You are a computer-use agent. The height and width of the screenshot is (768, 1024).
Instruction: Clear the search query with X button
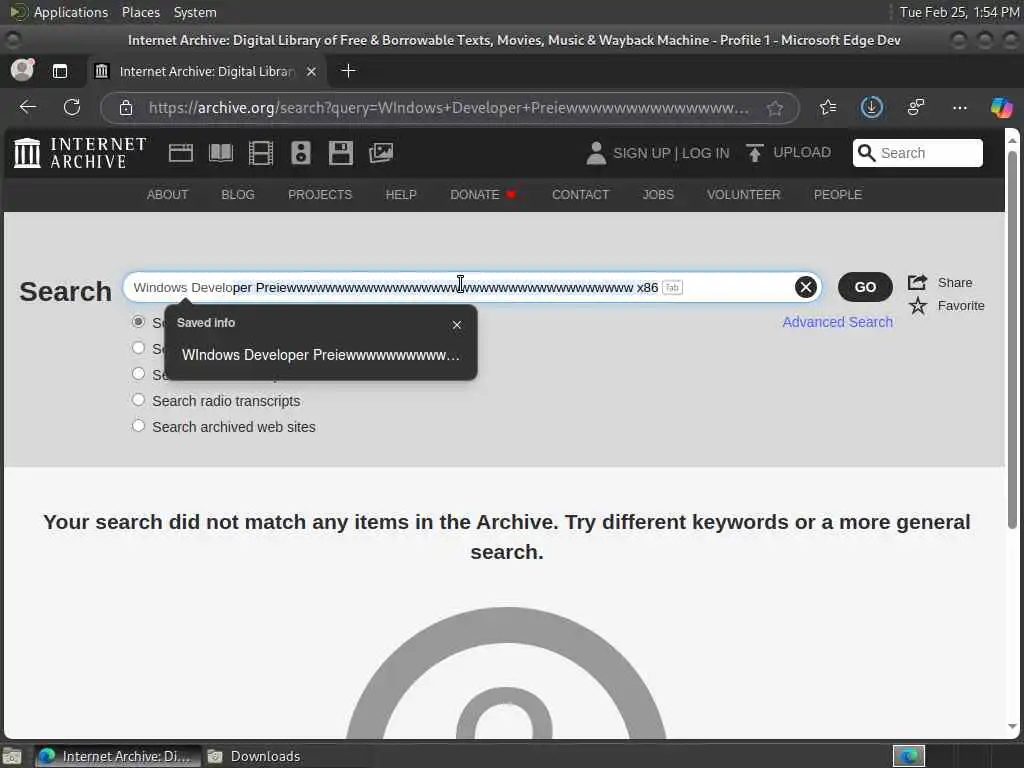(806, 287)
